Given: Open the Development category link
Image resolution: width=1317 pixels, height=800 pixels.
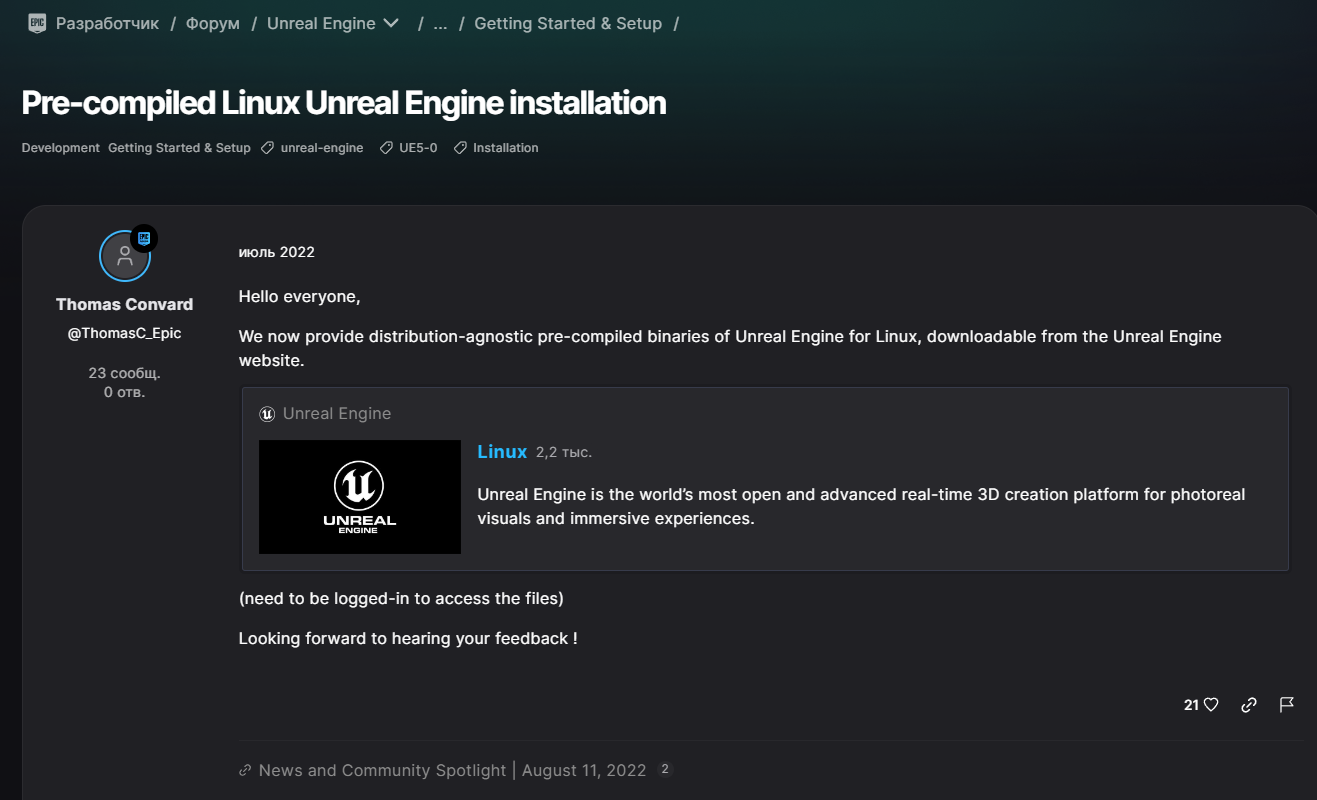Looking at the screenshot, I should click(x=61, y=148).
